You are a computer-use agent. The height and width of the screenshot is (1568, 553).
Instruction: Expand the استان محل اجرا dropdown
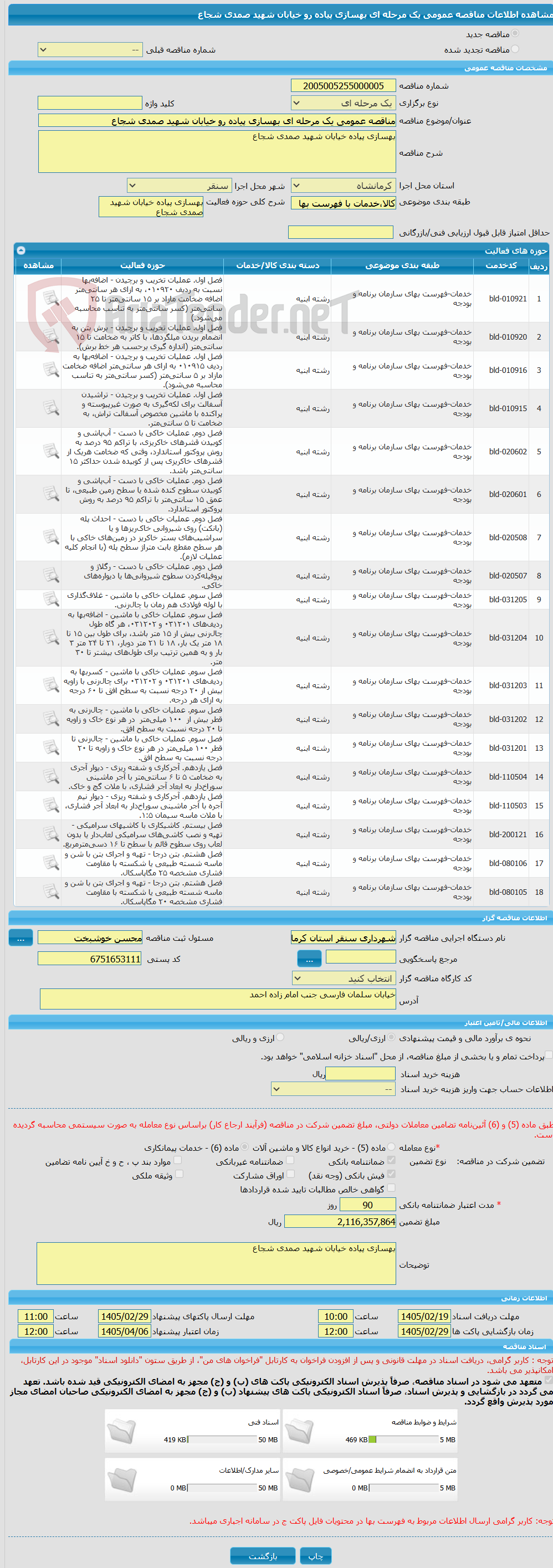point(344,186)
